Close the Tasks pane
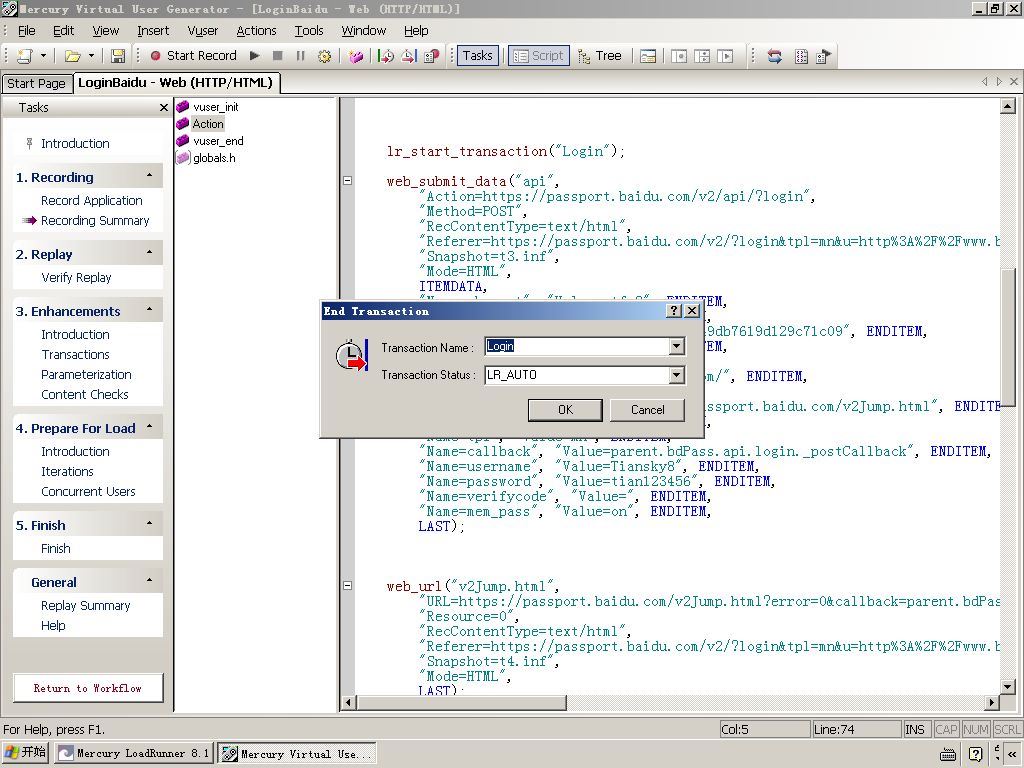The width and height of the screenshot is (1024, 768). pos(164,108)
